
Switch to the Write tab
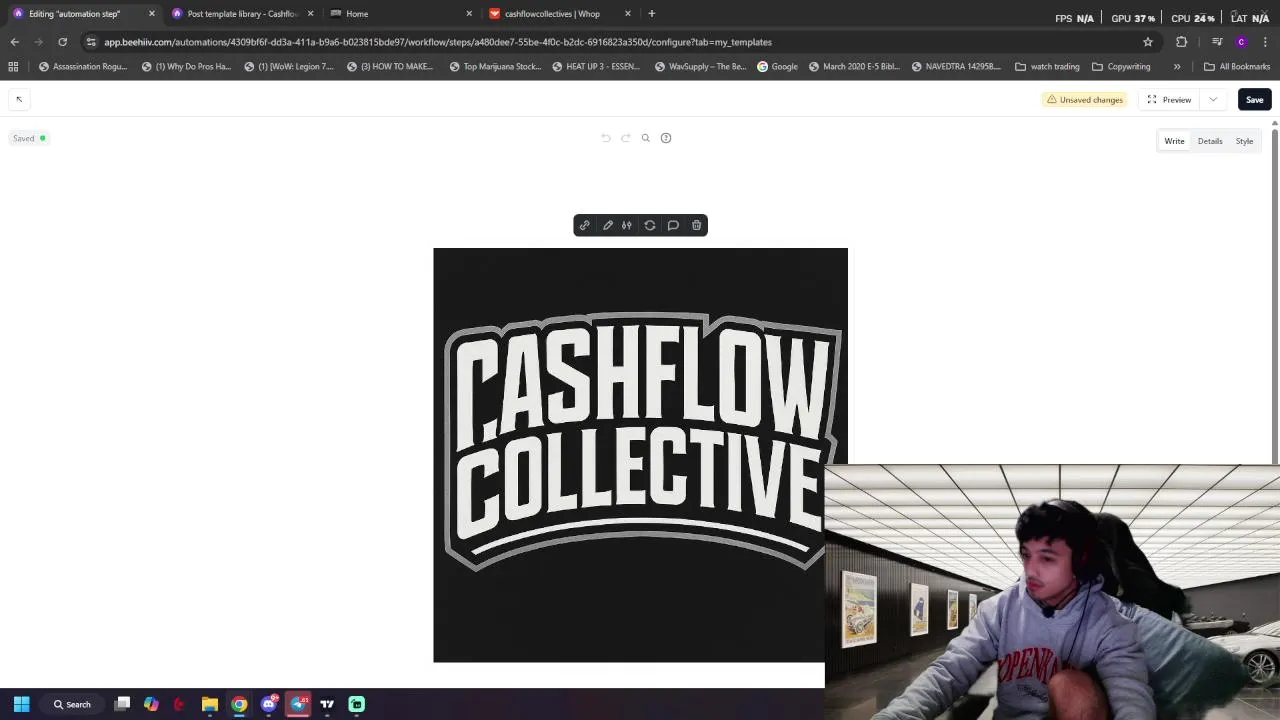pyautogui.click(x=1174, y=141)
